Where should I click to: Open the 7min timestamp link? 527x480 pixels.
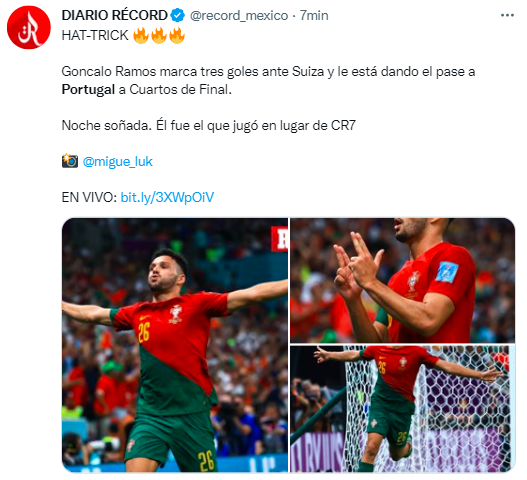pyautogui.click(x=314, y=15)
